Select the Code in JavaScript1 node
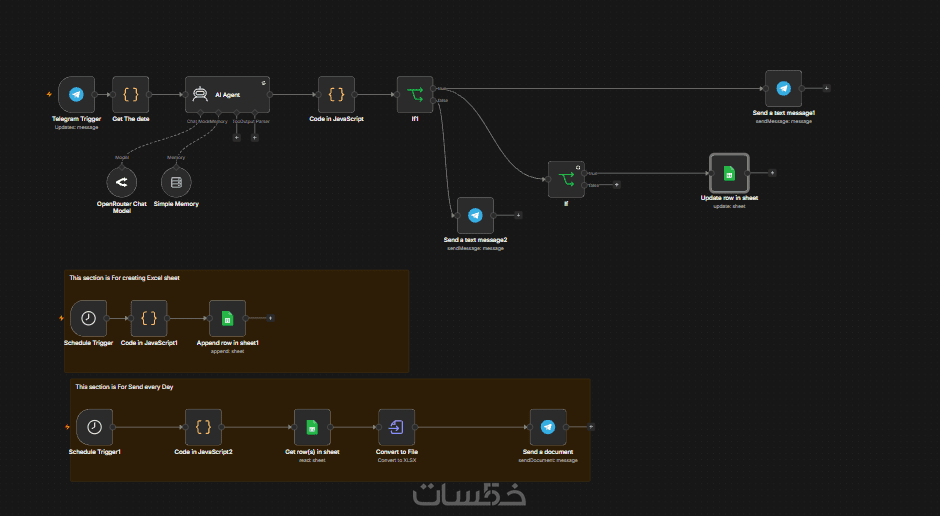940x516 pixels. (149, 318)
